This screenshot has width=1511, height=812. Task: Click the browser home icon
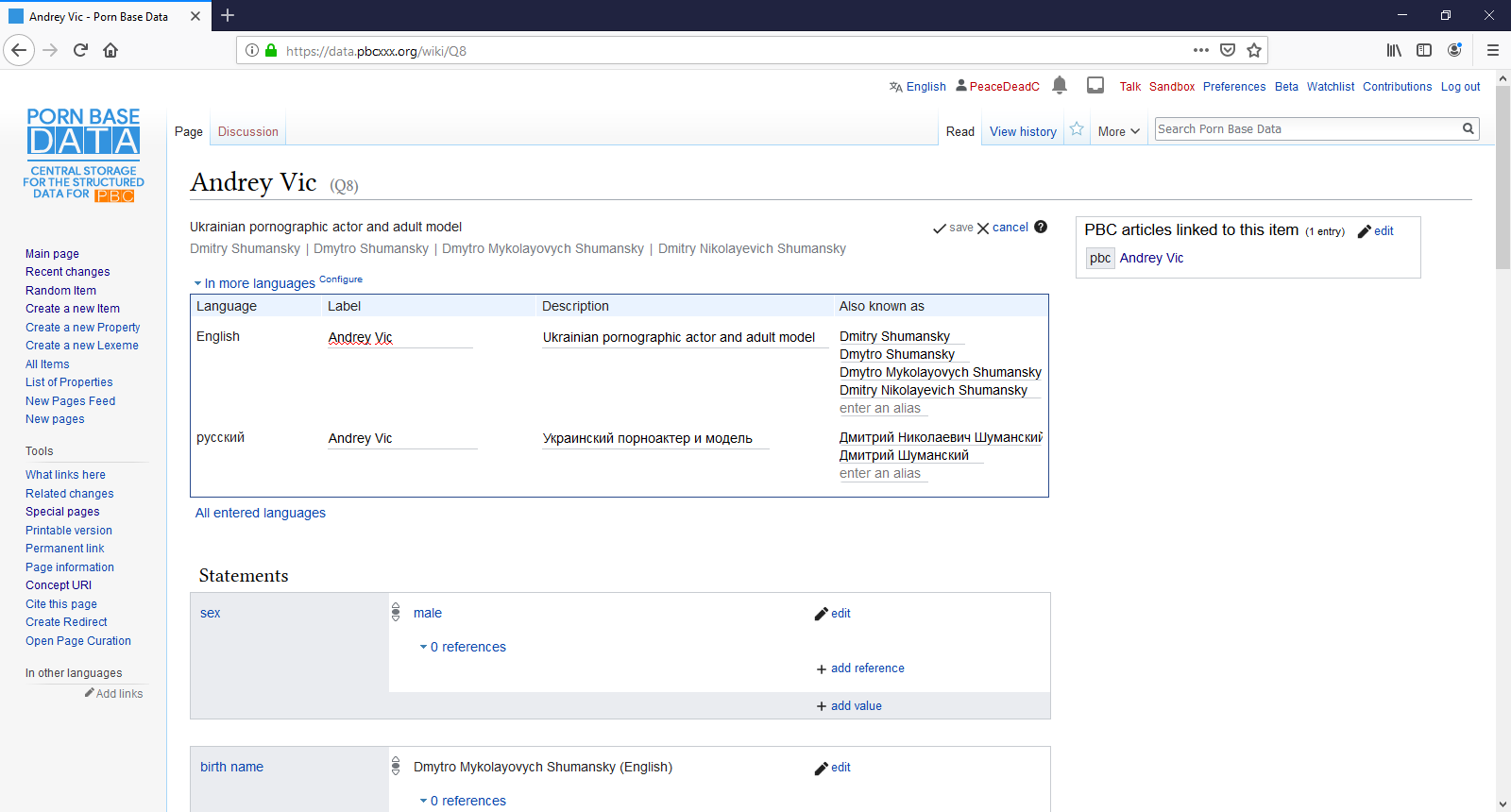click(x=110, y=50)
